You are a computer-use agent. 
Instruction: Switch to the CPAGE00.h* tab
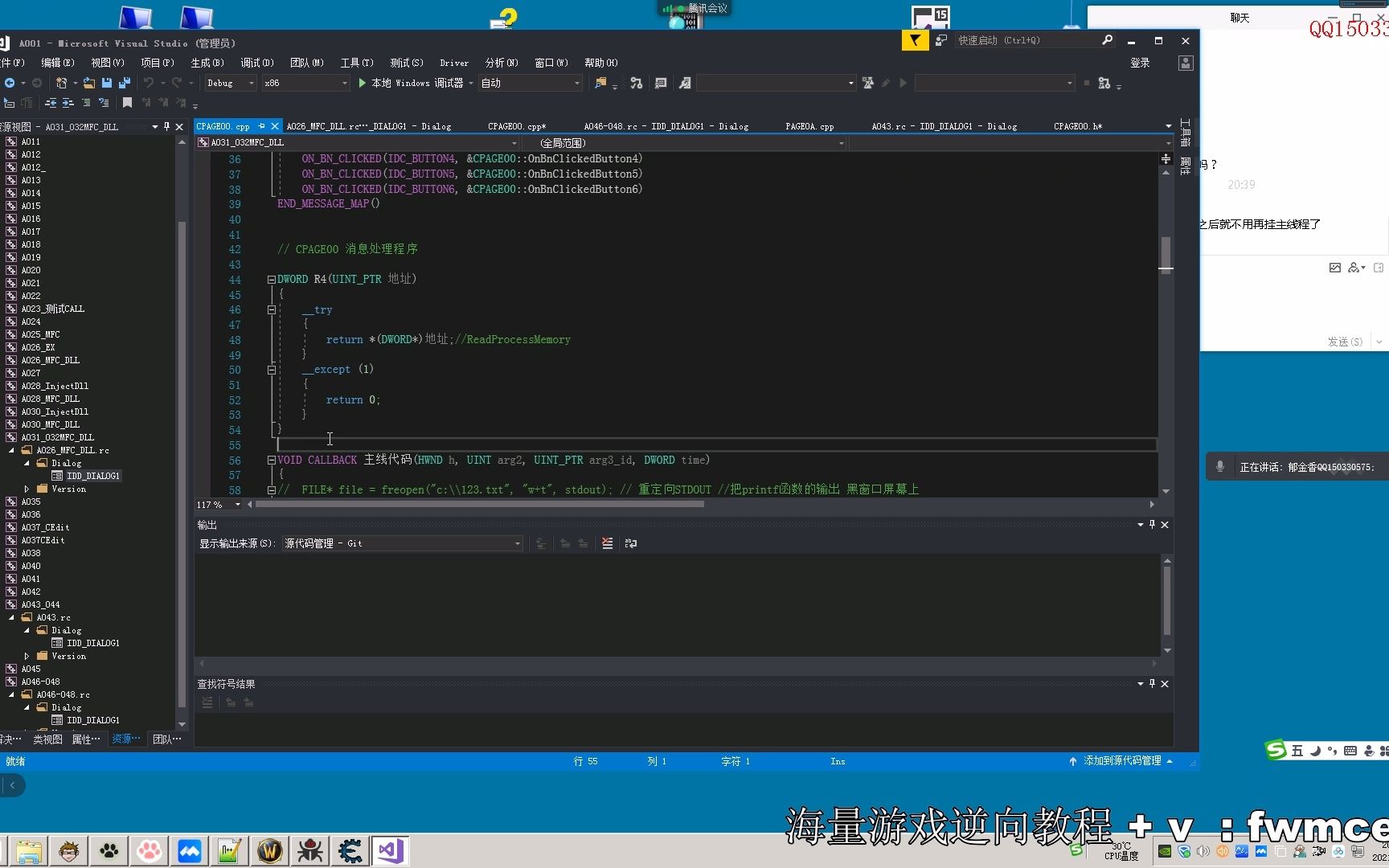coord(1077,126)
